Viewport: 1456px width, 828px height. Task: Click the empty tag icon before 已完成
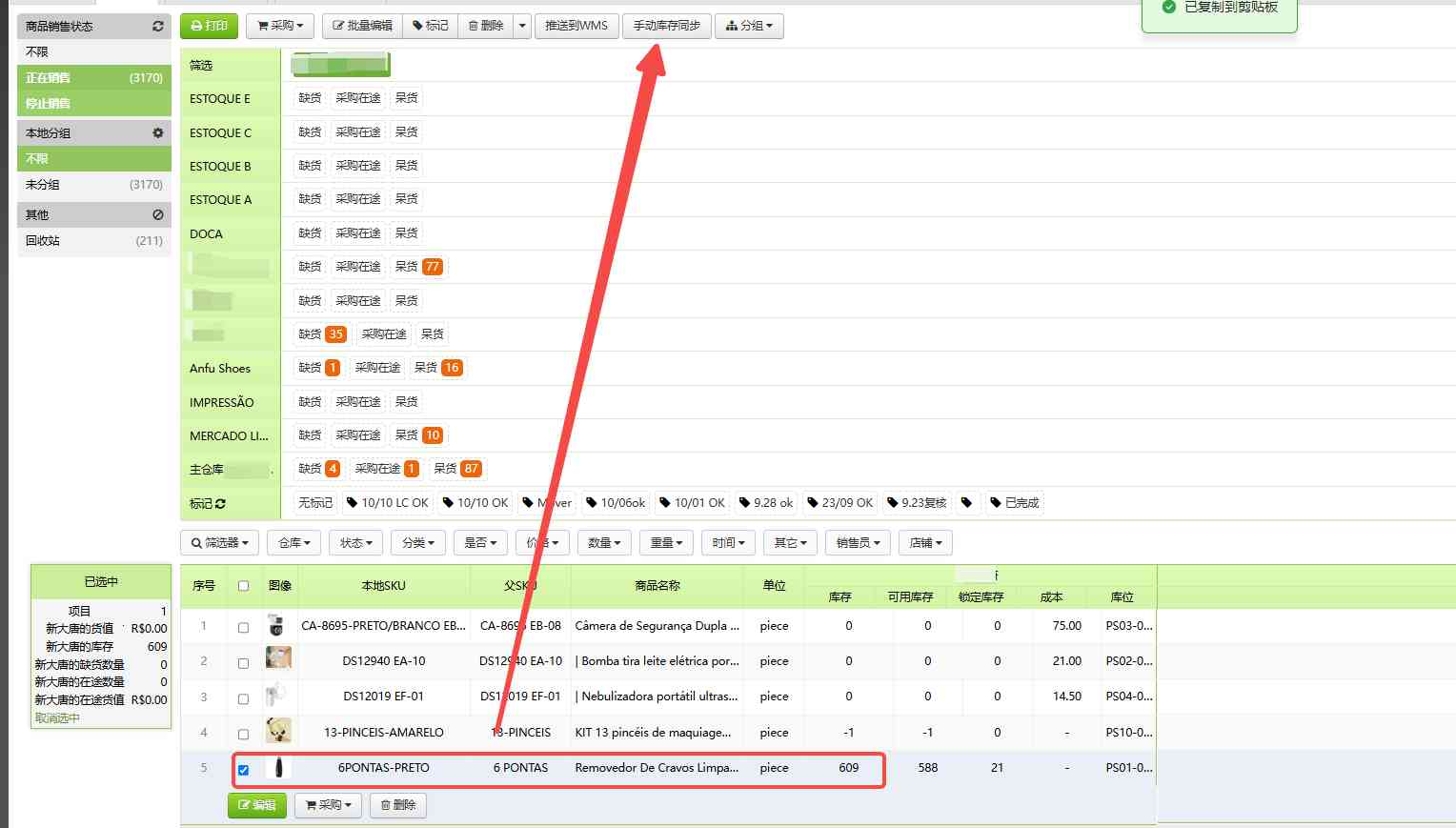tap(967, 503)
